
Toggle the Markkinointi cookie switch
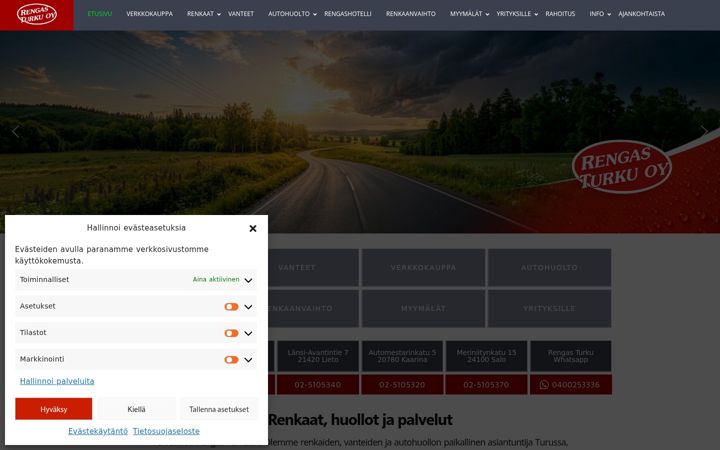[x=231, y=360]
